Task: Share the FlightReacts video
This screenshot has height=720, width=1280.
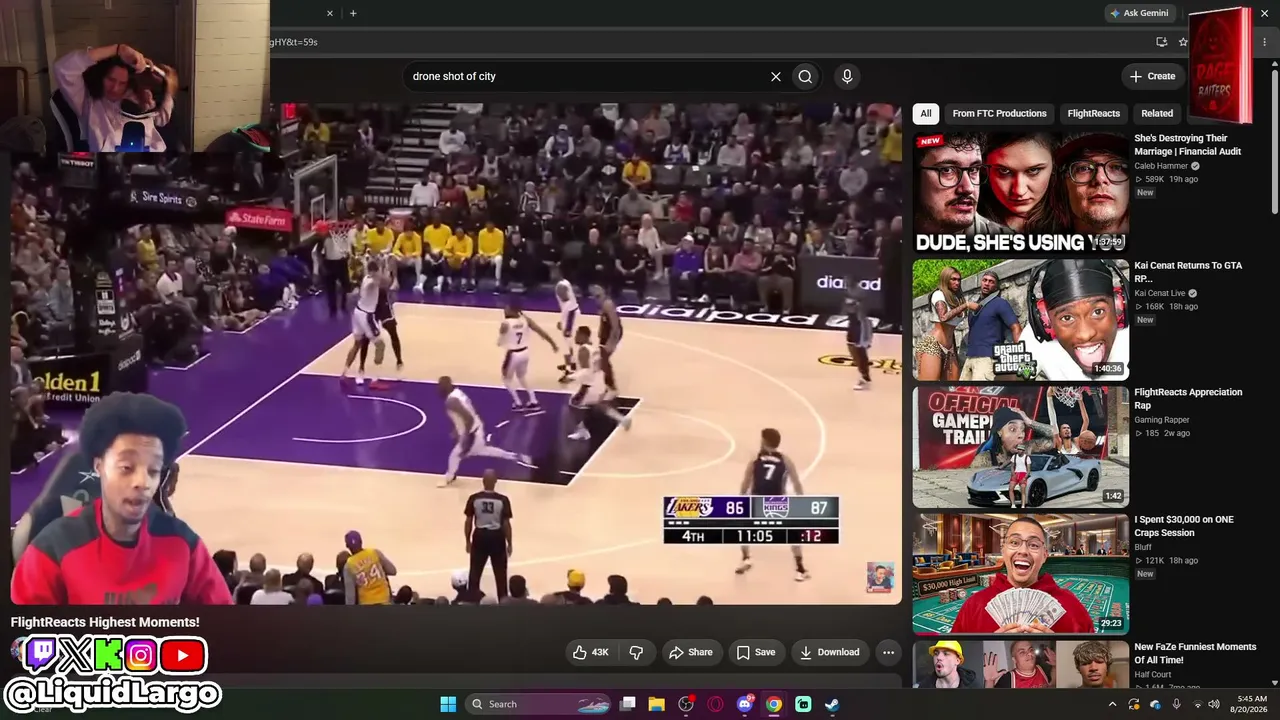Action: [690, 652]
